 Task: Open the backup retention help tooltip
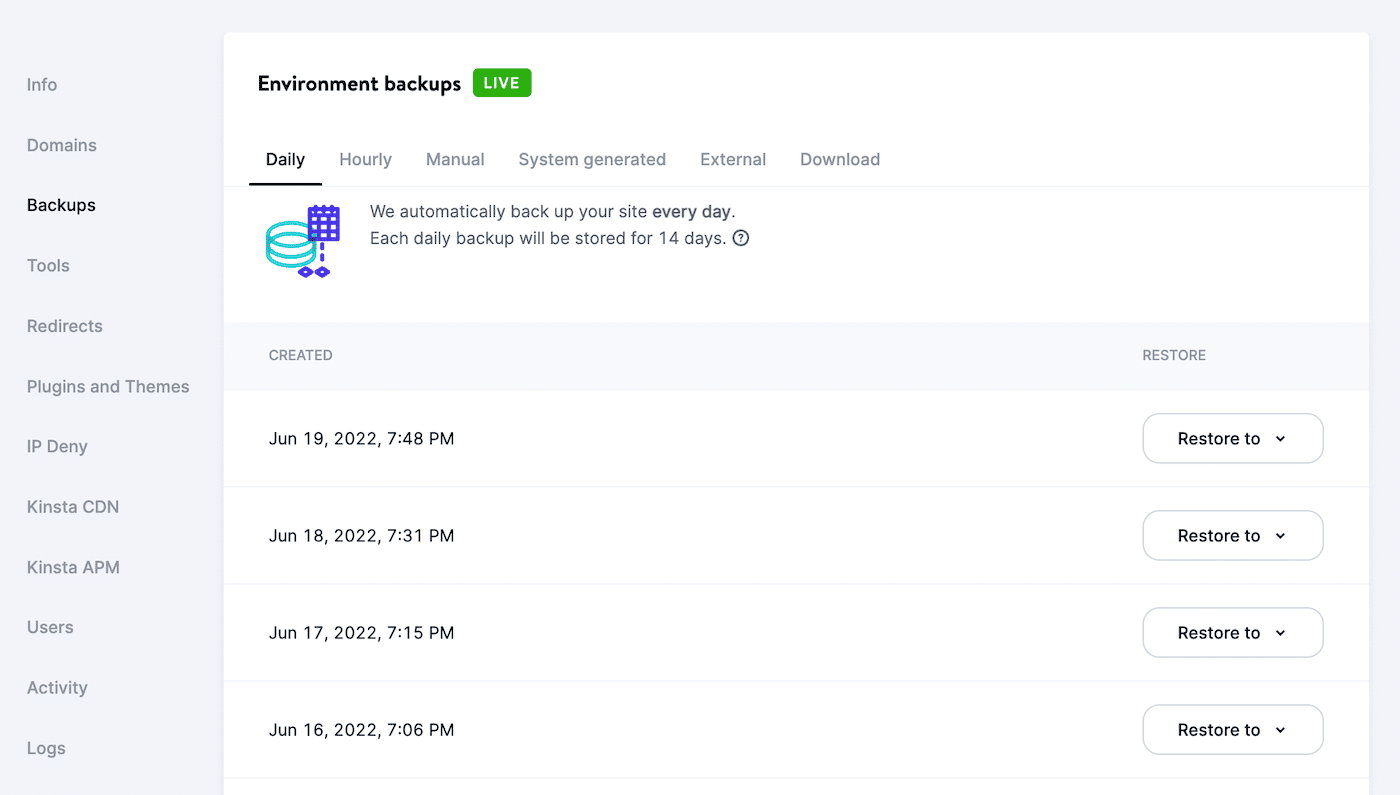(740, 238)
